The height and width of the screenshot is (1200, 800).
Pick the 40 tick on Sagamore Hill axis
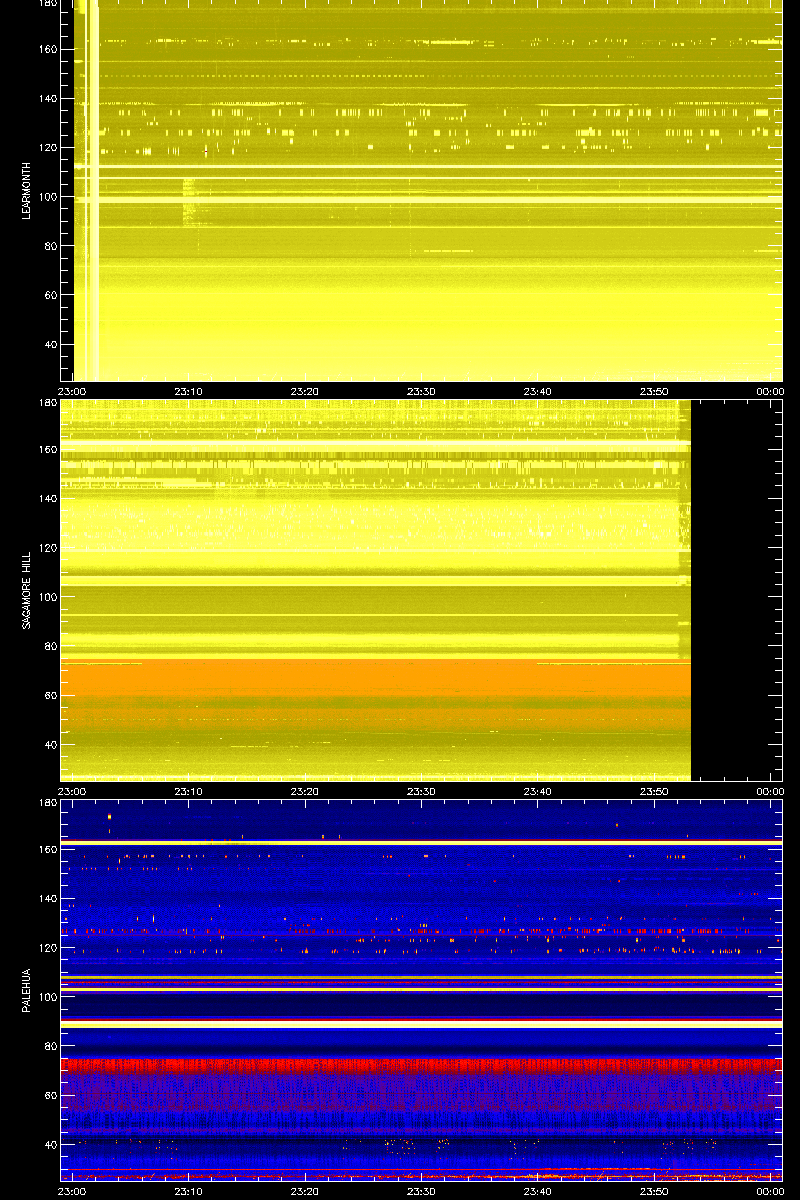(x=52, y=744)
